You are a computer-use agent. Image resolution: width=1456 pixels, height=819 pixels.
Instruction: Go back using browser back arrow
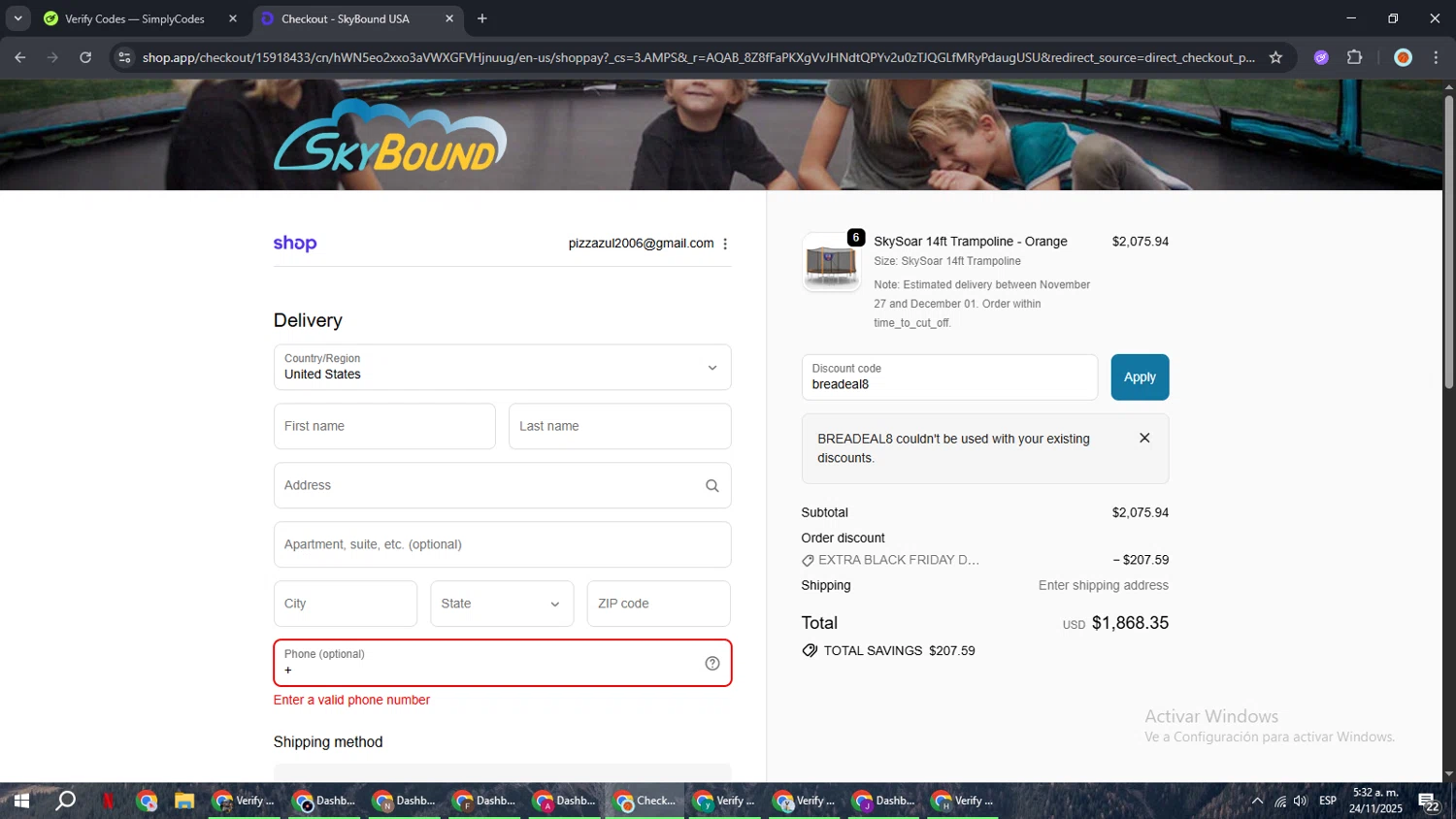pyautogui.click(x=20, y=58)
